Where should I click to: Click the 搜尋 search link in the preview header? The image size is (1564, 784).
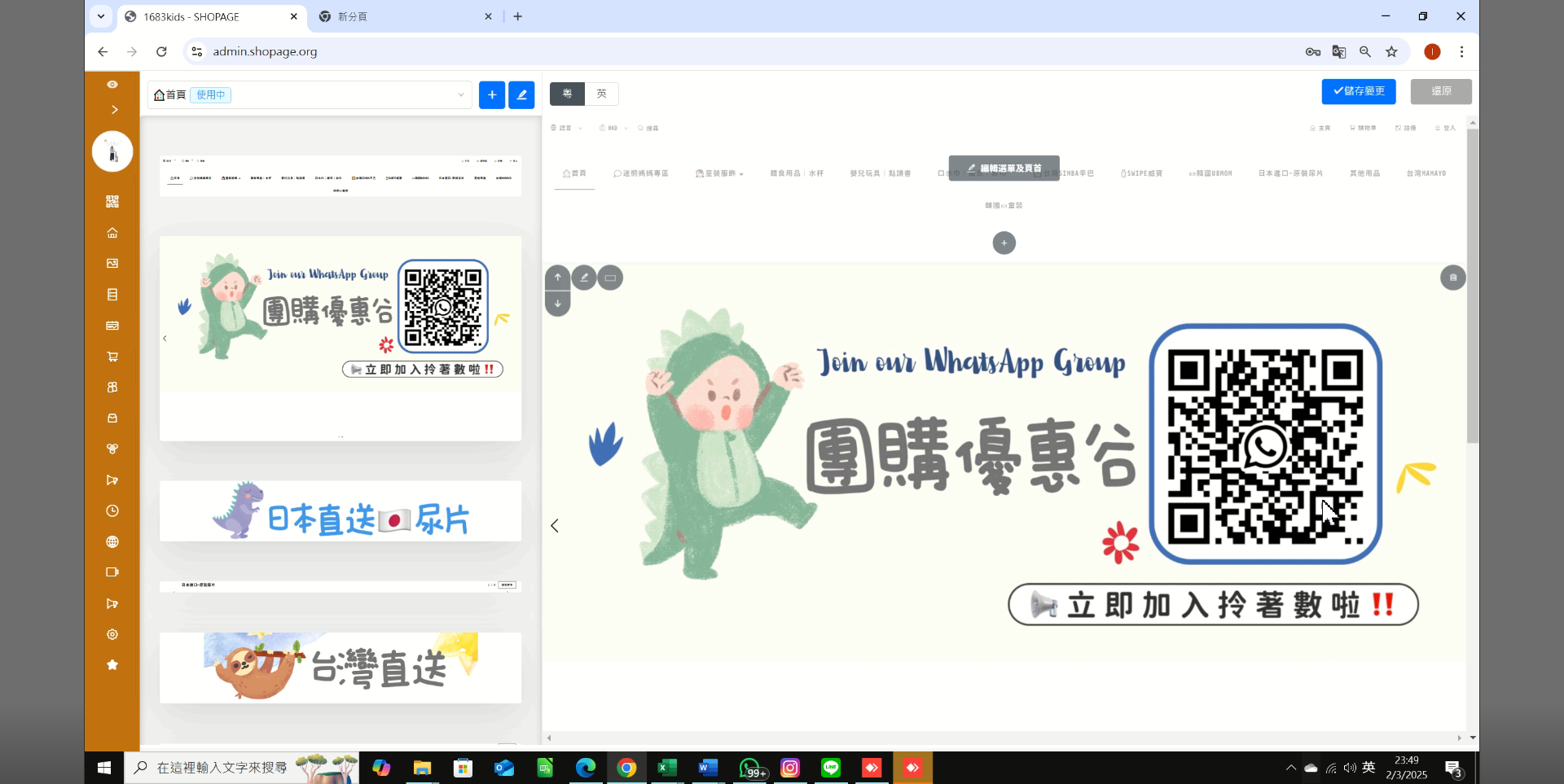[x=648, y=129]
